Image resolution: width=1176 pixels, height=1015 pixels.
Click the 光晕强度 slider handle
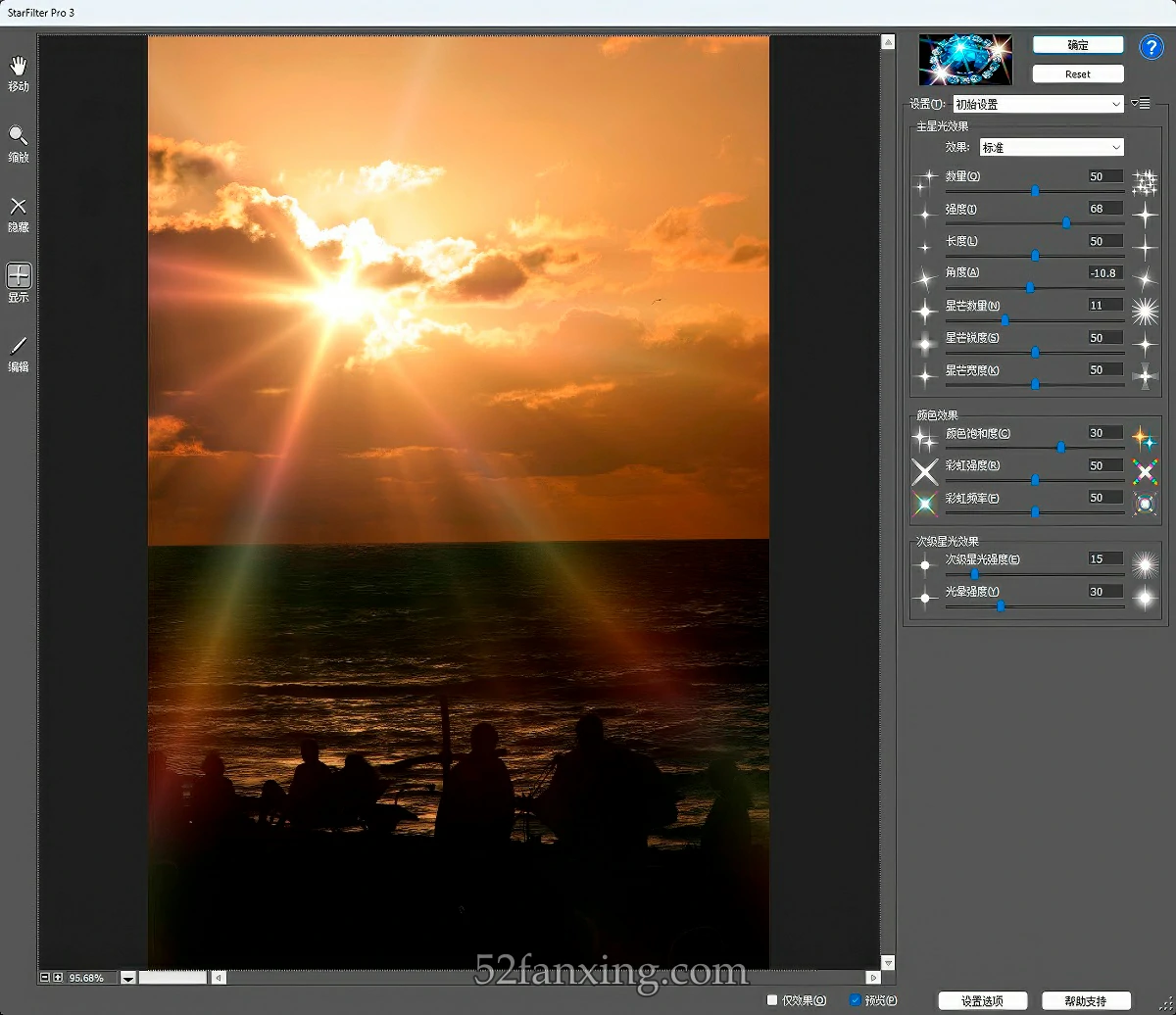tap(1001, 606)
